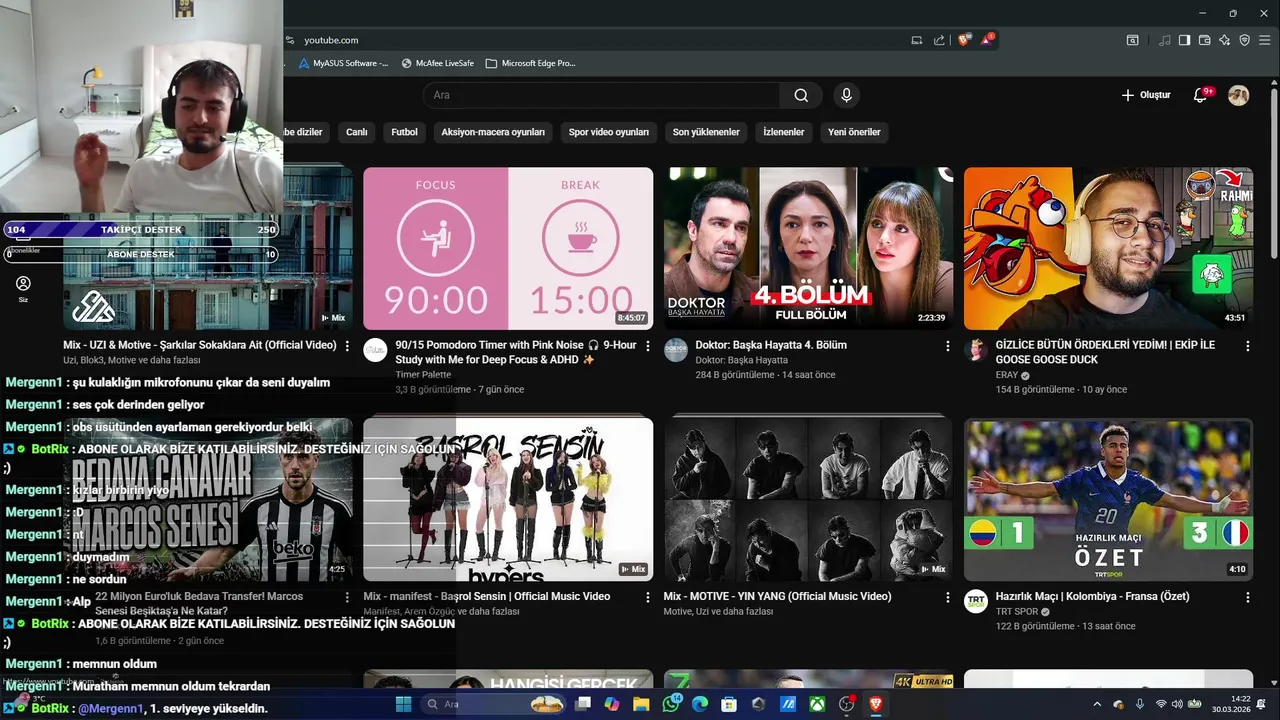Click the YouTube search magnifier button
The width and height of the screenshot is (1280, 720).
point(801,95)
